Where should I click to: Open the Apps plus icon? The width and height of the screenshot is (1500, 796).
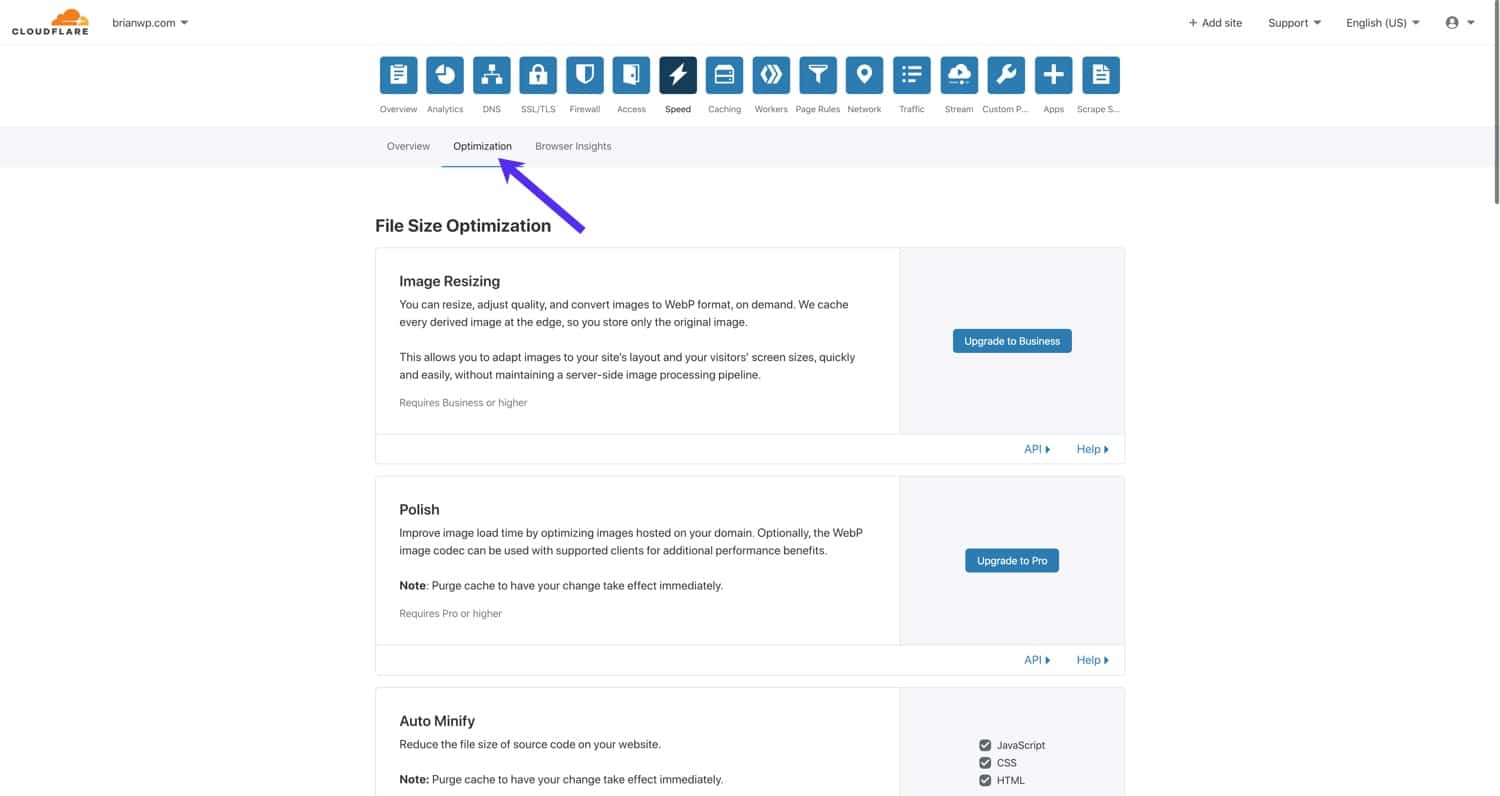pos(1053,75)
